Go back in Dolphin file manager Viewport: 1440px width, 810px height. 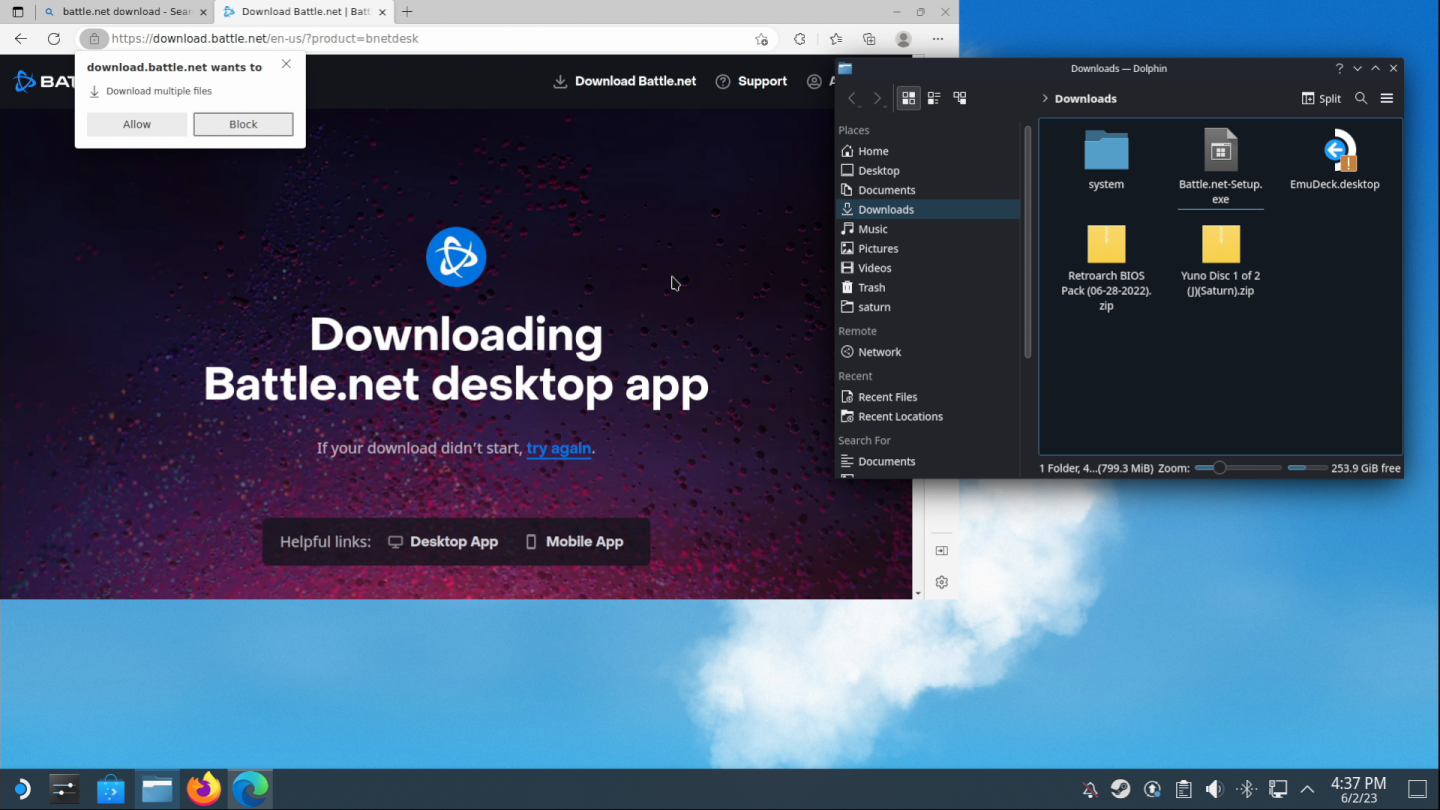852,98
